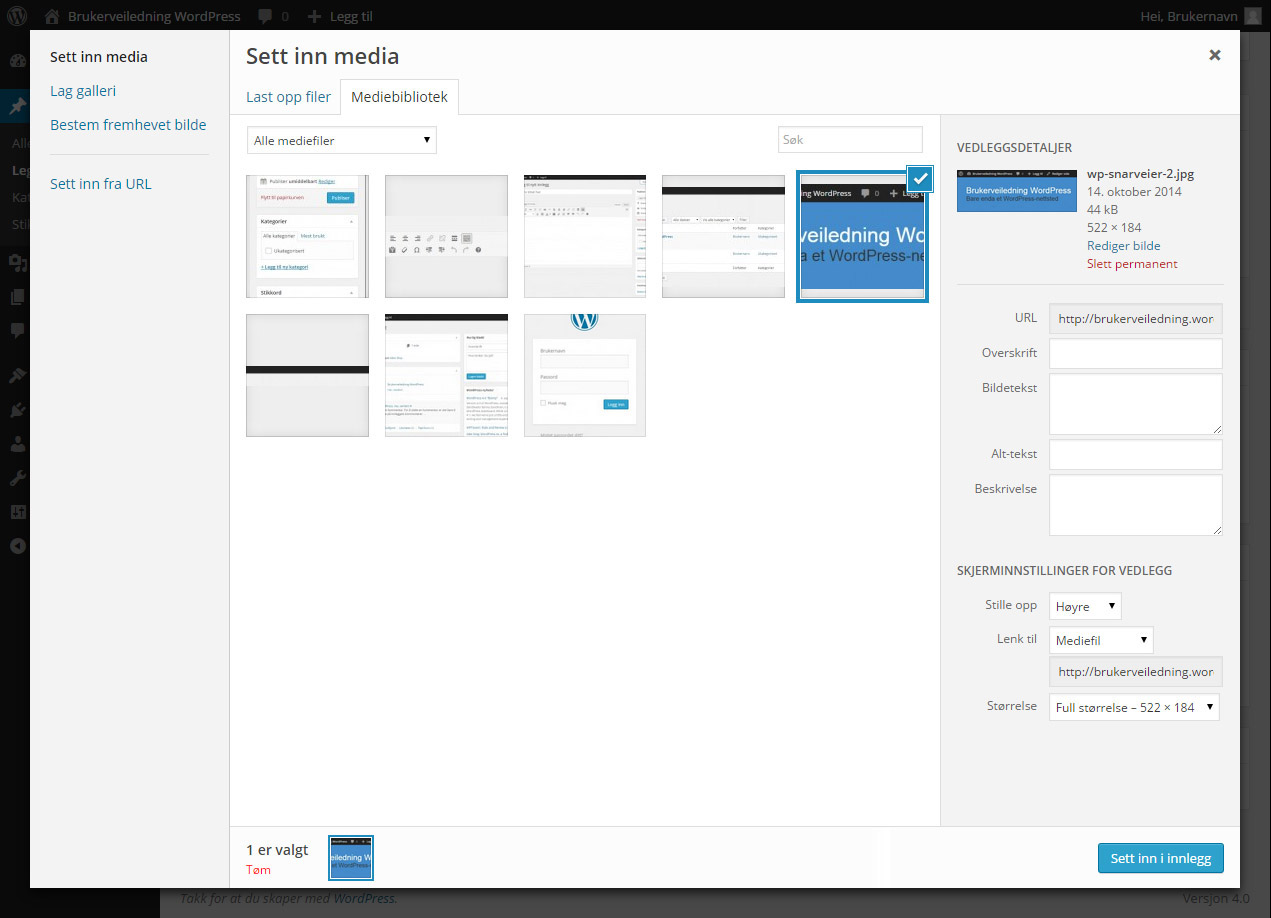The width and height of the screenshot is (1271, 918).
Task: Click the WordPress link in footer text
Action: (x=364, y=898)
